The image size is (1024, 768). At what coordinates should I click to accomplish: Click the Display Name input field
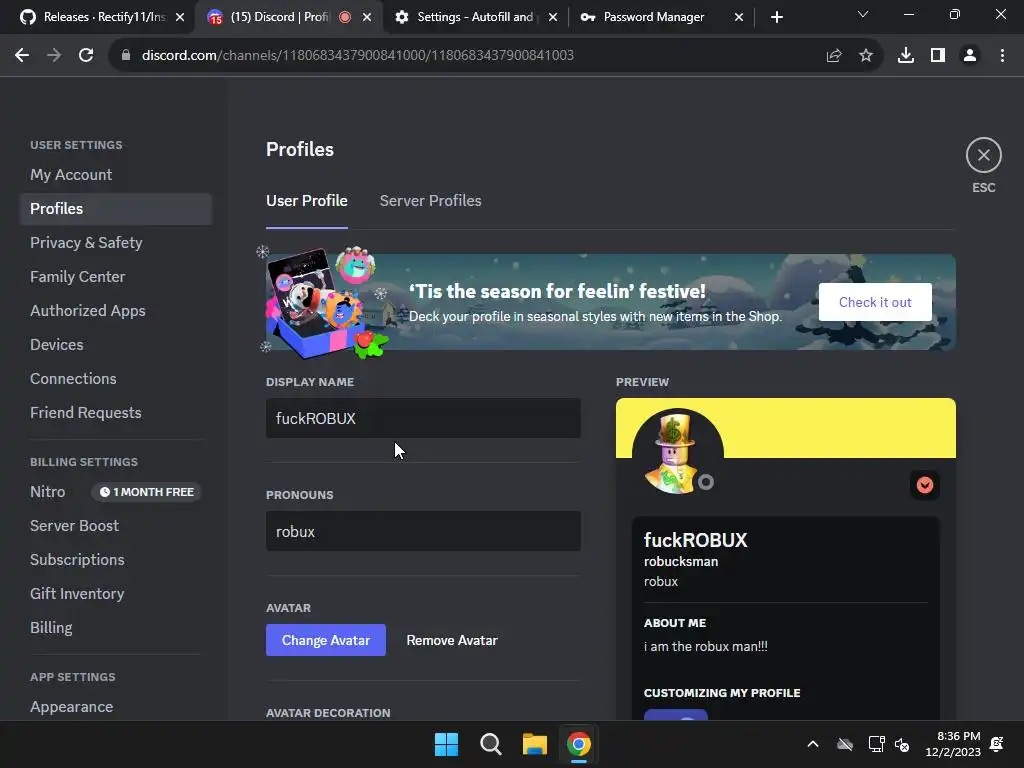(x=423, y=419)
